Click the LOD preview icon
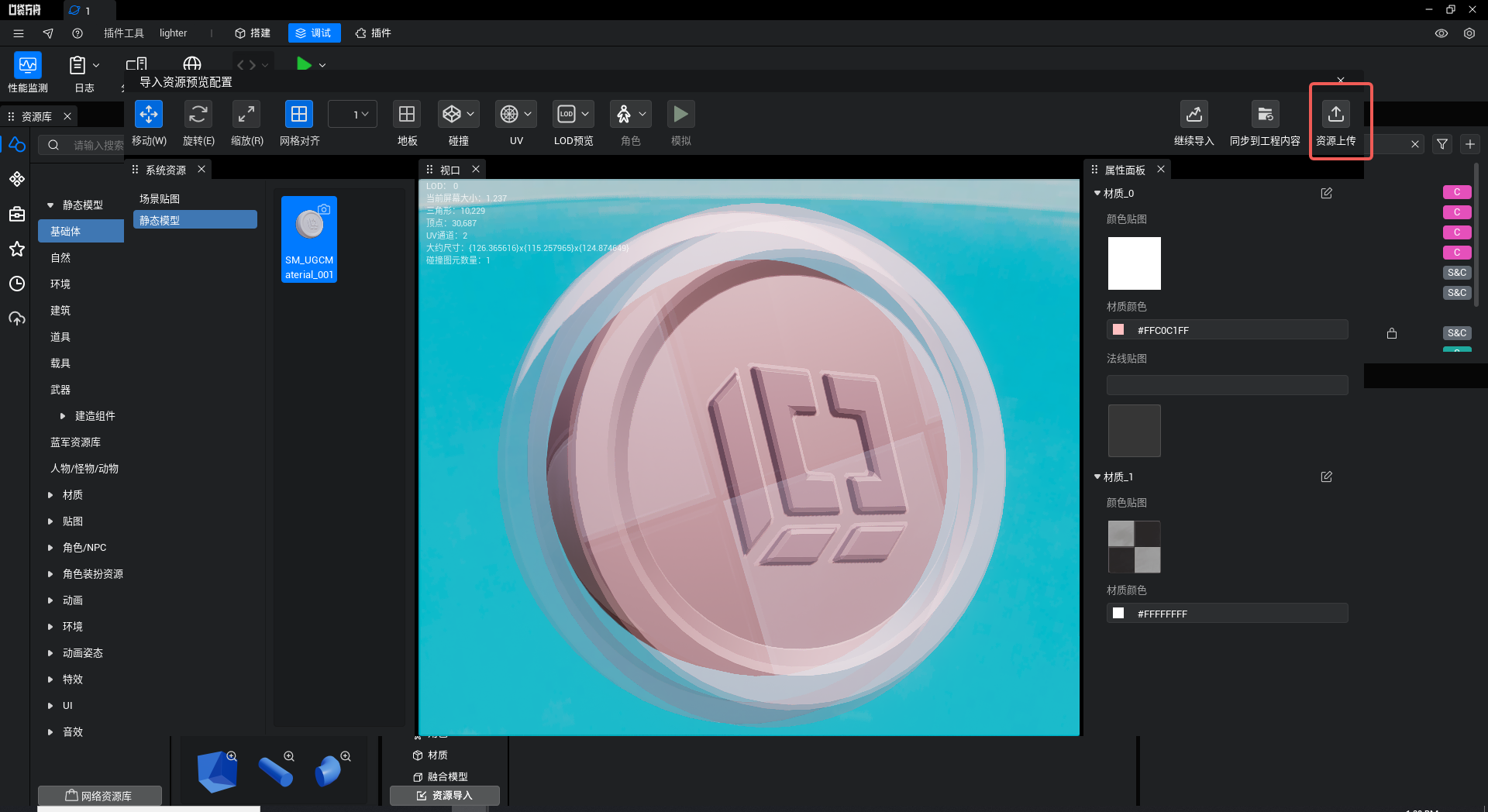 click(x=567, y=115)
